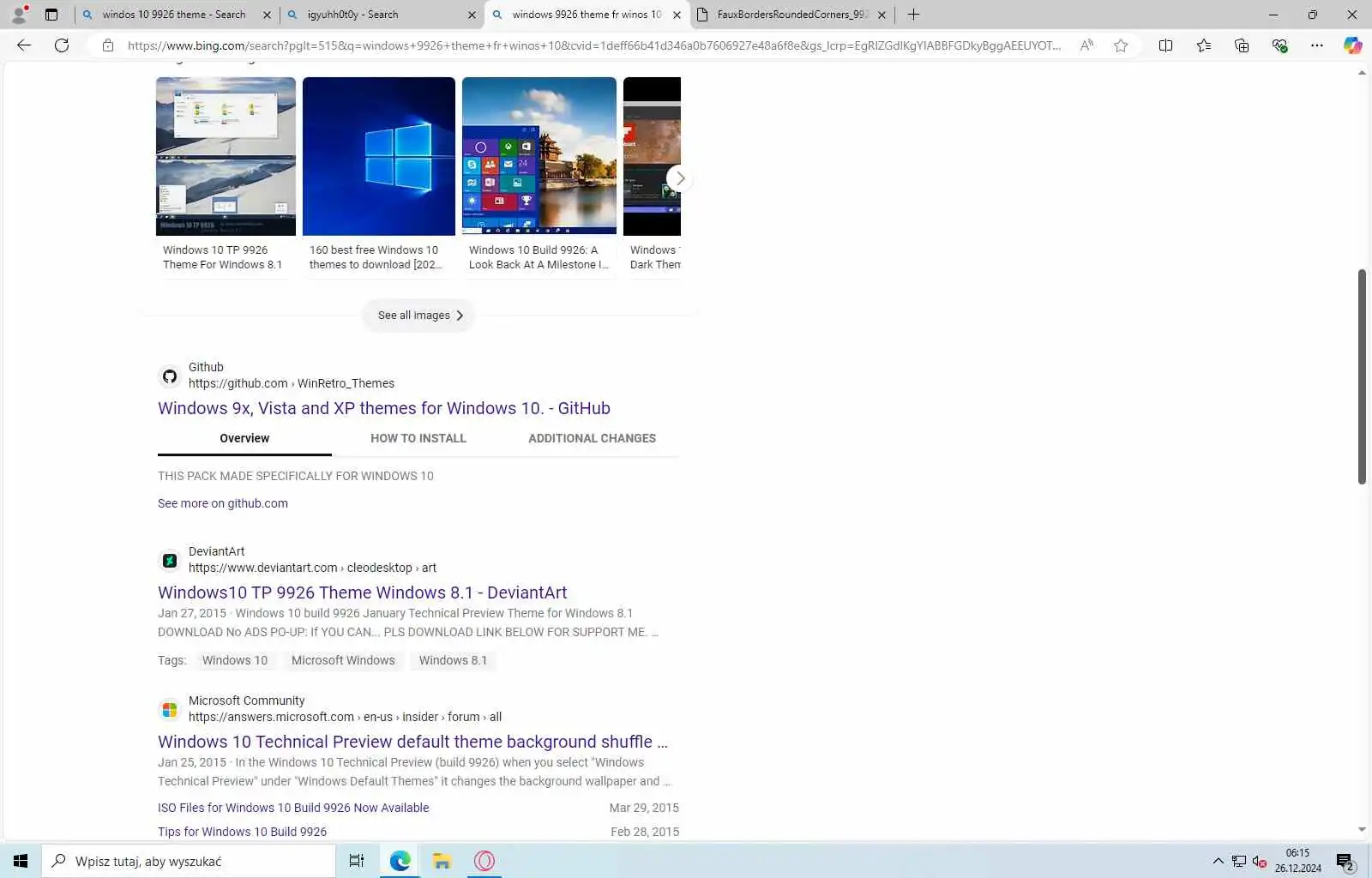The width and height of the screenshot is (1372, 878).
Task: Advance image carousel with next arrow
Action: [x=680, y=178]
